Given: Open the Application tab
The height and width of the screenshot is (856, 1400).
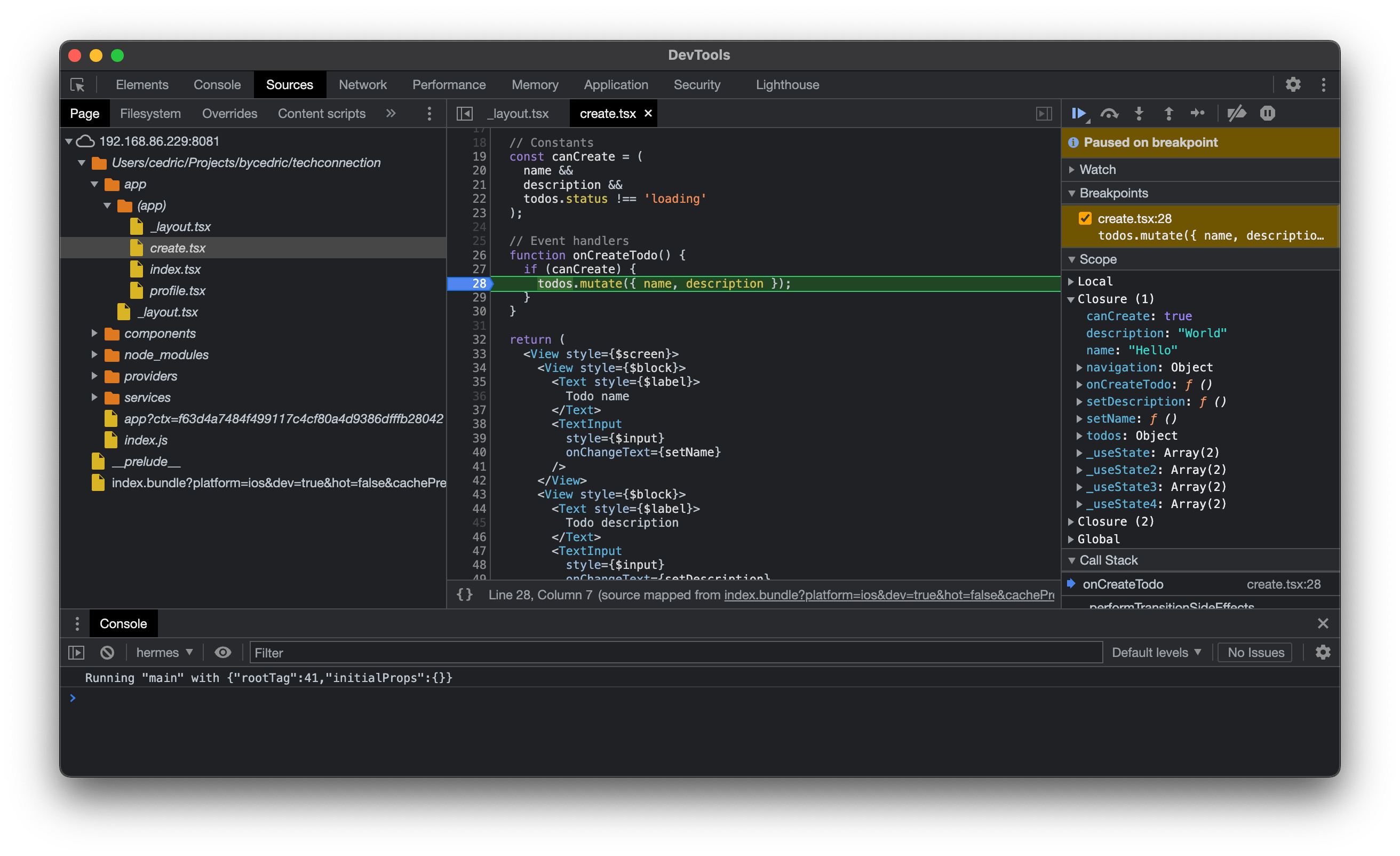Looking at the screenshot, I should tap(616, 85).
